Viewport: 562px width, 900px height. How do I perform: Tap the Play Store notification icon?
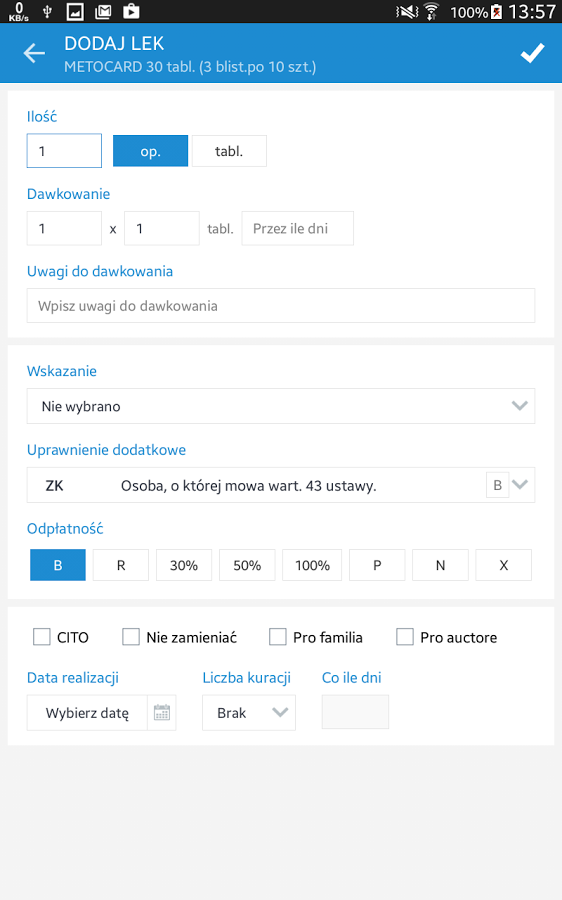tap(131, 11)
